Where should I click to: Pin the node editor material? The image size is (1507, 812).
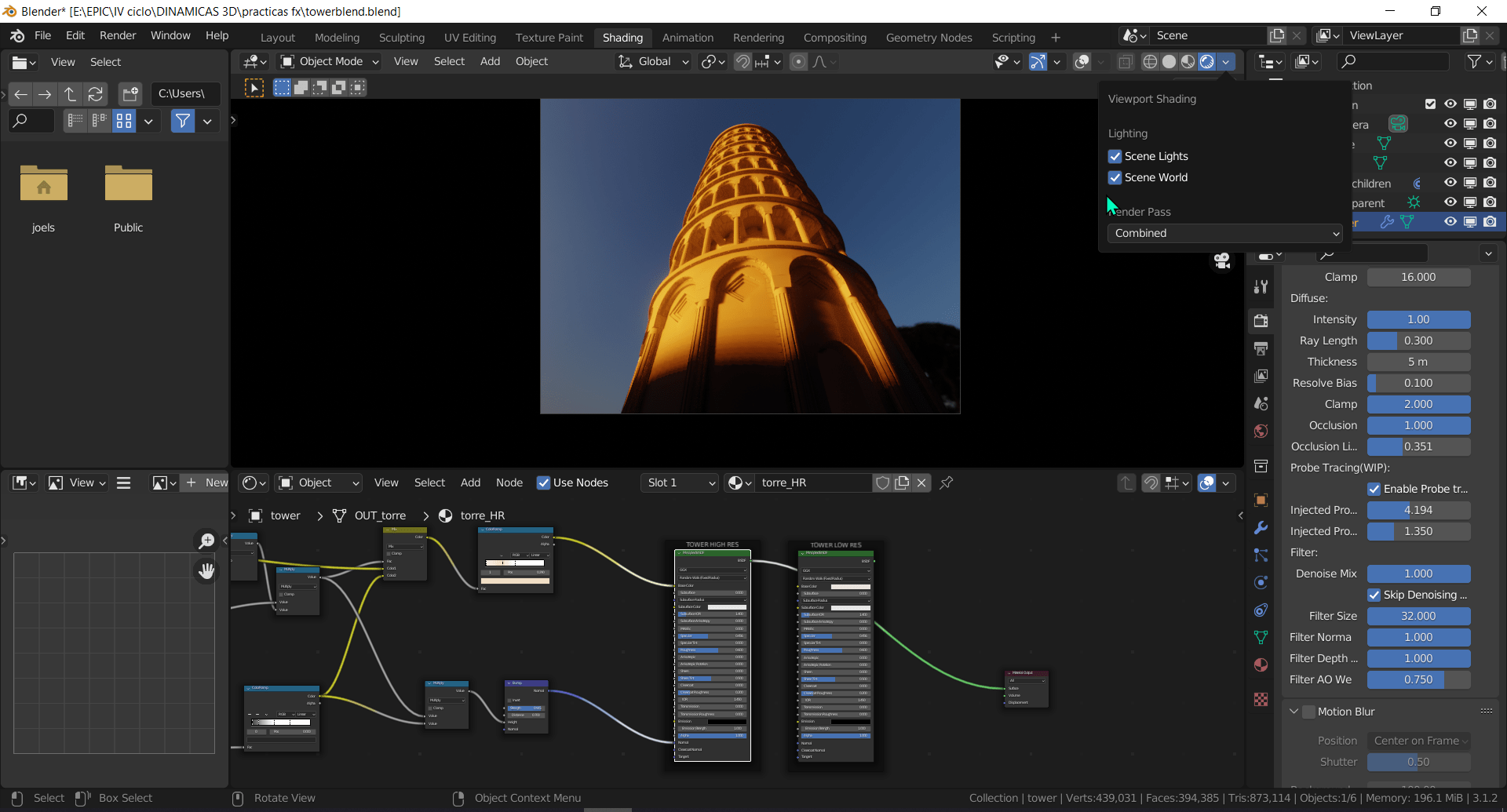click(x=947, y=482)
